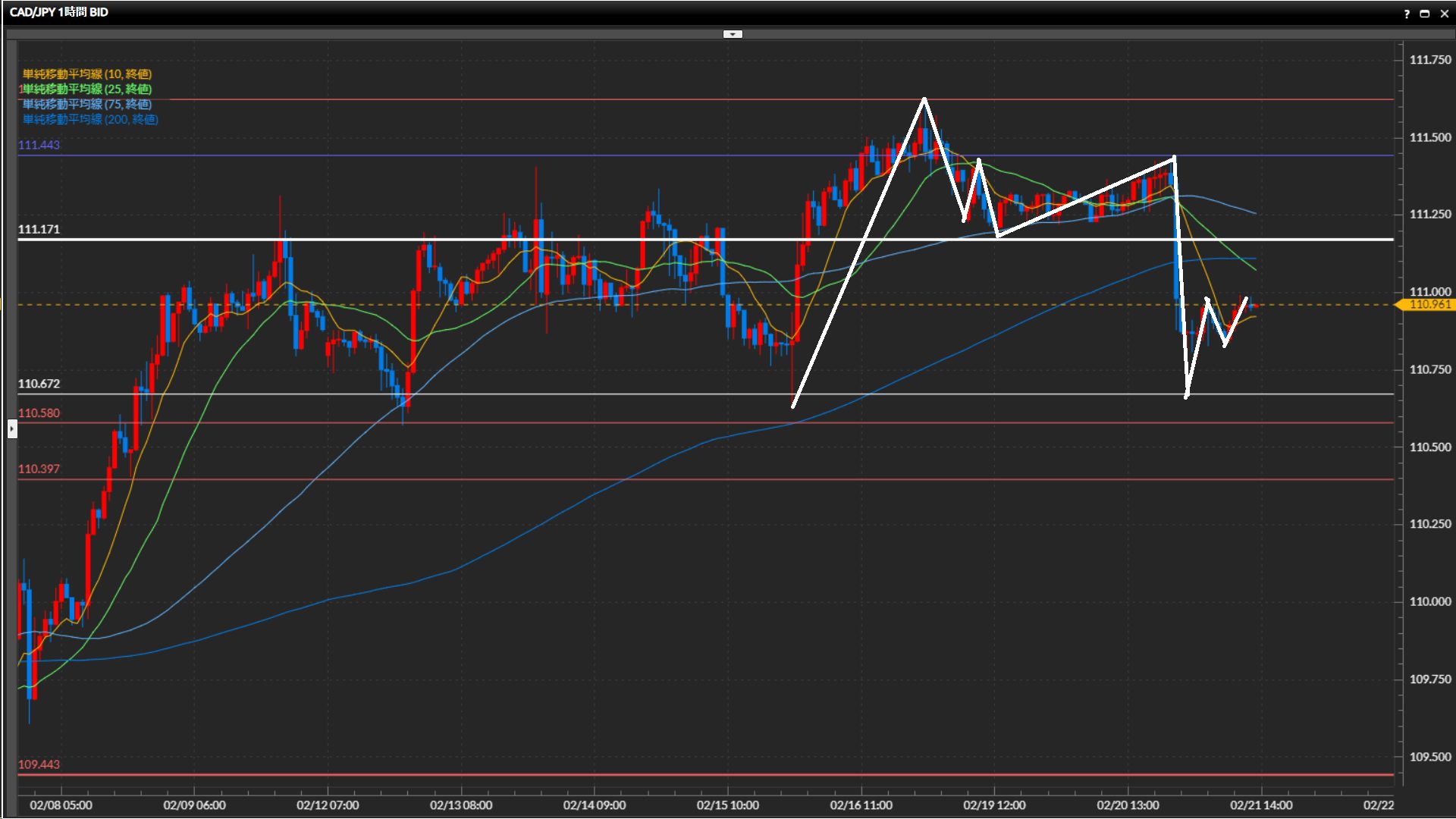Viewport: 1456px width, 819px height.
Task: Click the help question mark icon
Action: coord(1407,14)
